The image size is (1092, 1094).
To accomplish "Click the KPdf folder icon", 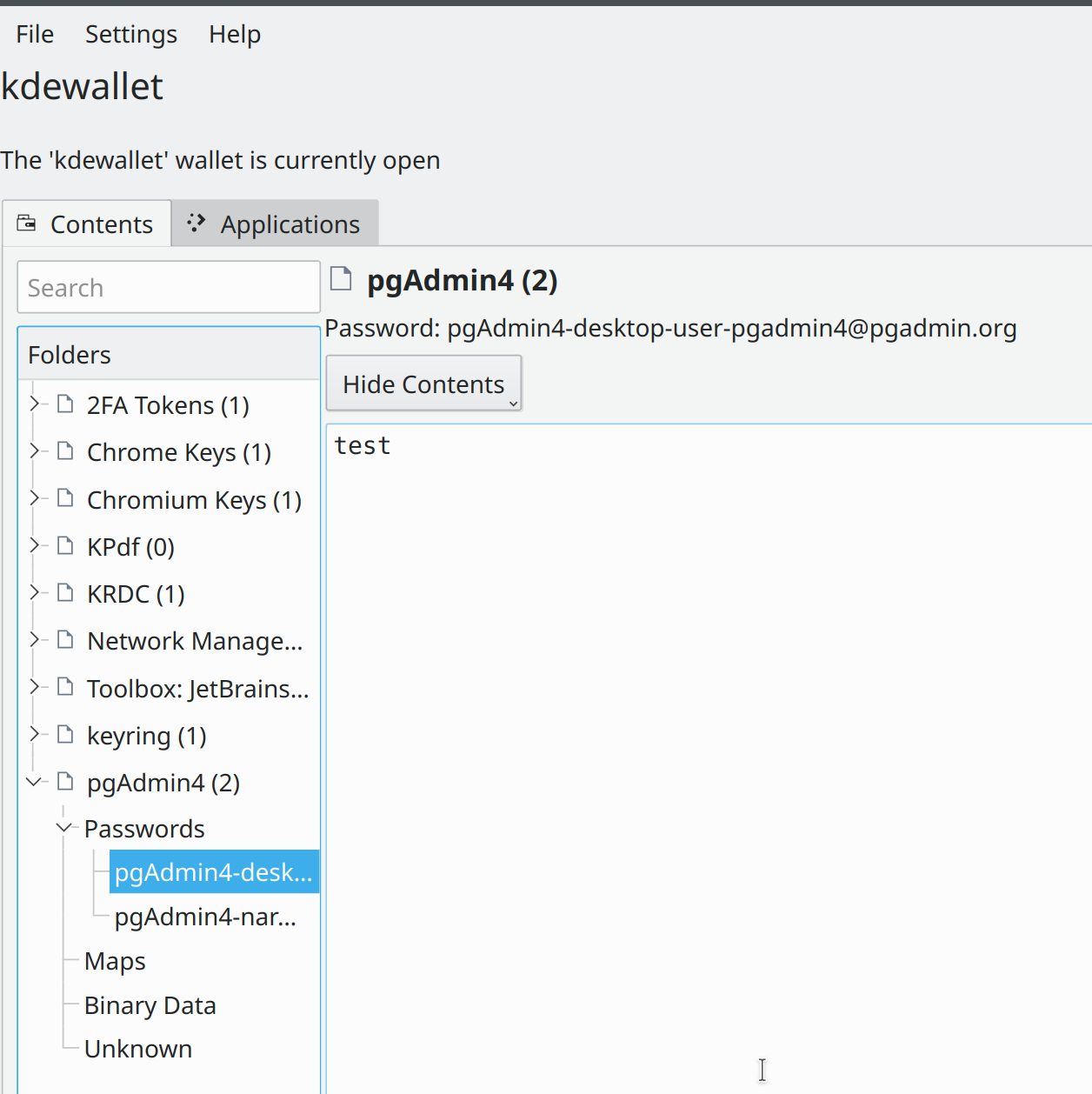I will click(x=65, y=545).
